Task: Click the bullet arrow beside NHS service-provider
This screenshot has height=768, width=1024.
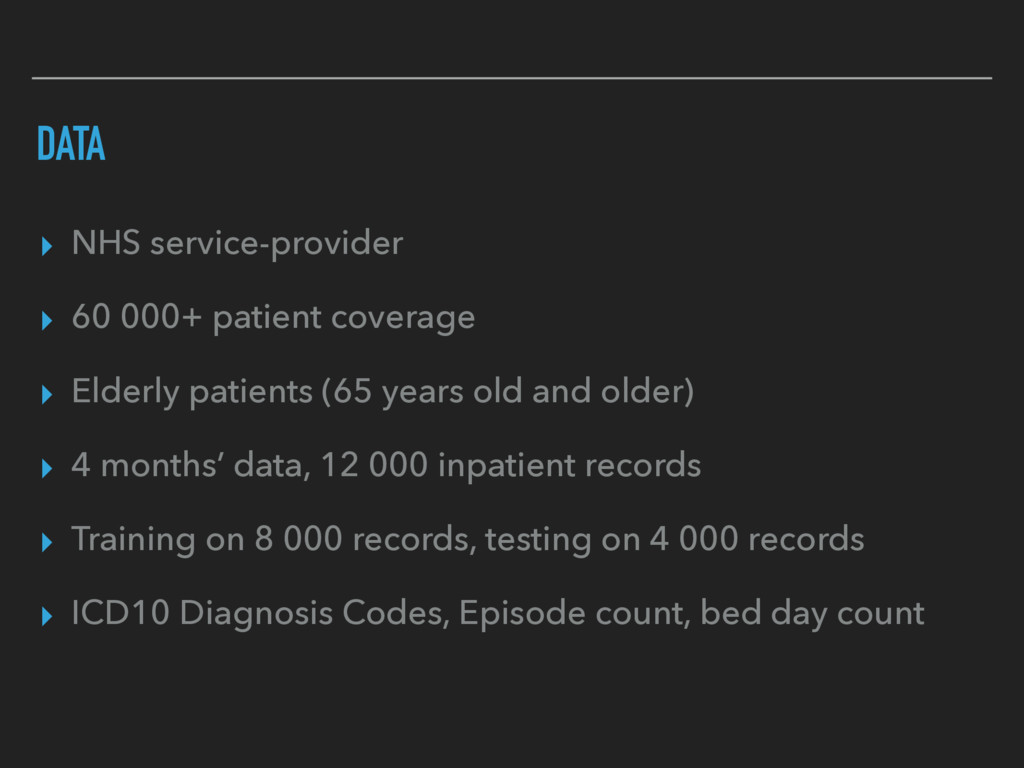Action: click(x=46, y=246)
